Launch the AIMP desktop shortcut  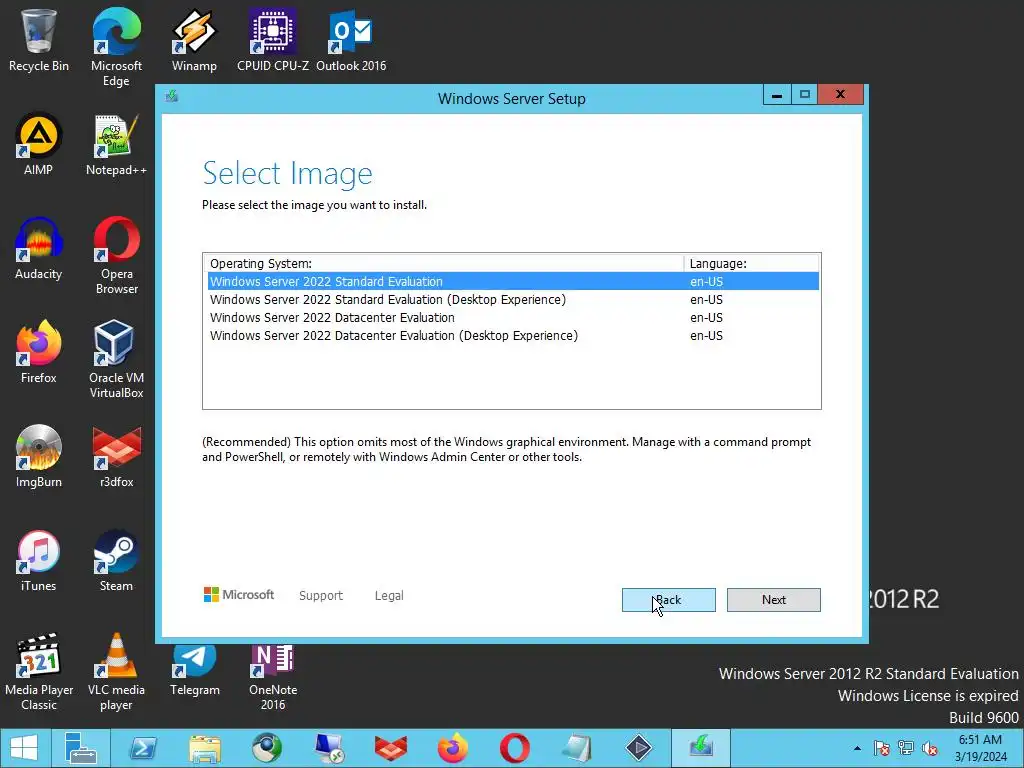point(39,144)
